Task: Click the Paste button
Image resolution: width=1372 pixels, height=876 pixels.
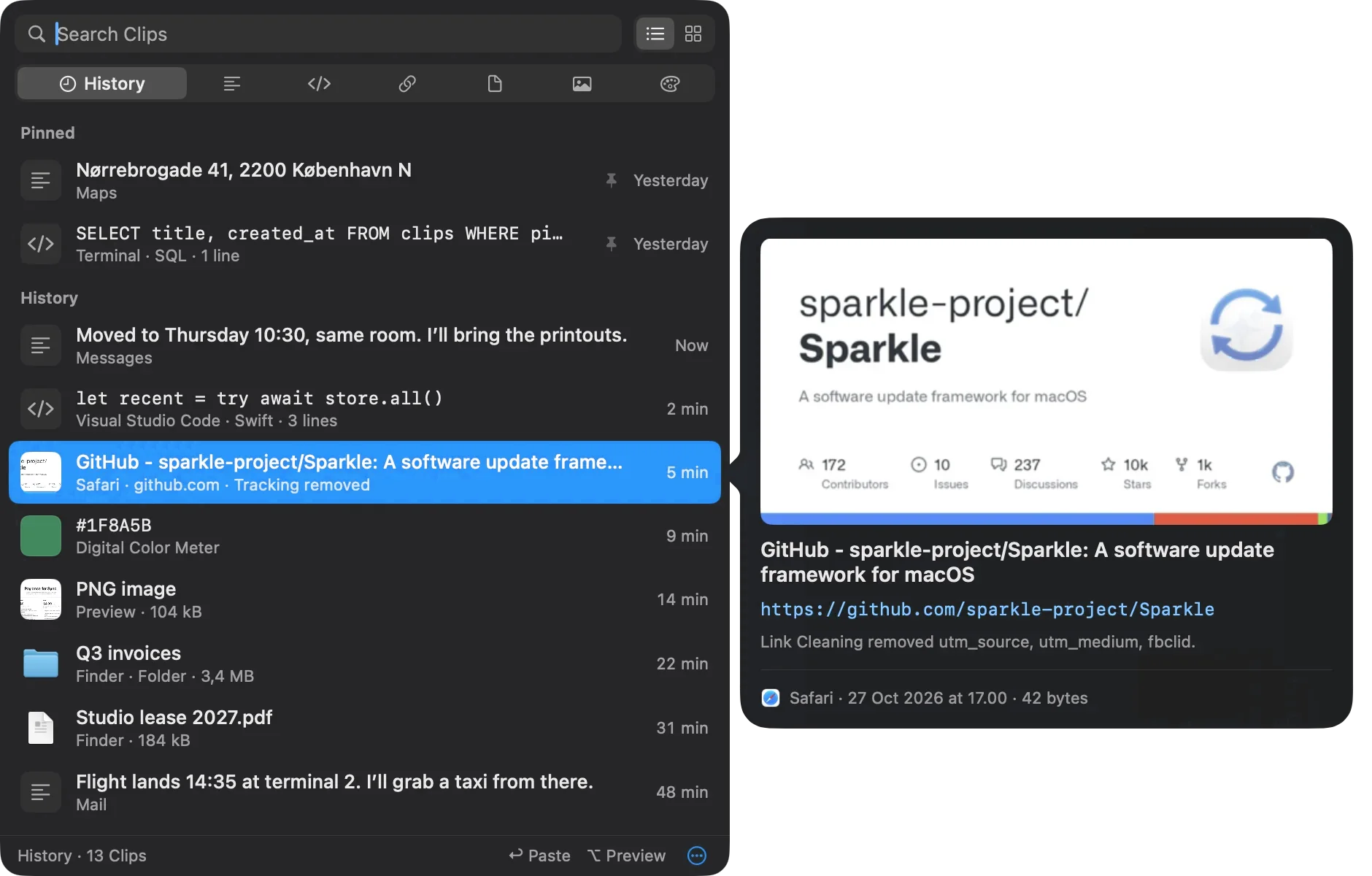Action: click(540, 856)
